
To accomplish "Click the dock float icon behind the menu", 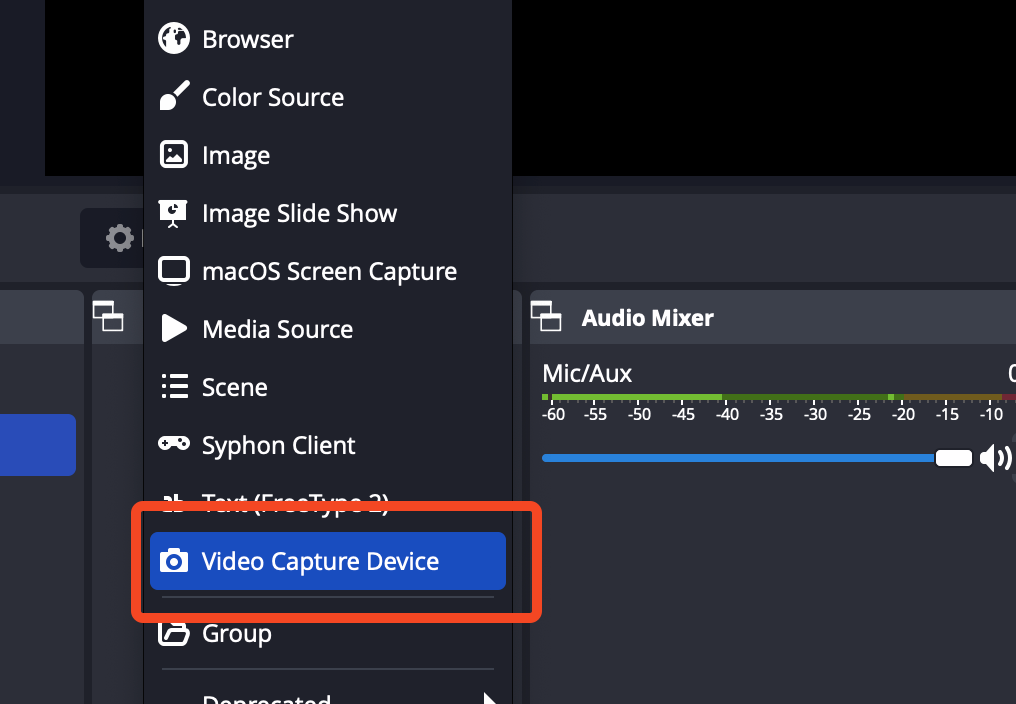I will pos(107,316).
